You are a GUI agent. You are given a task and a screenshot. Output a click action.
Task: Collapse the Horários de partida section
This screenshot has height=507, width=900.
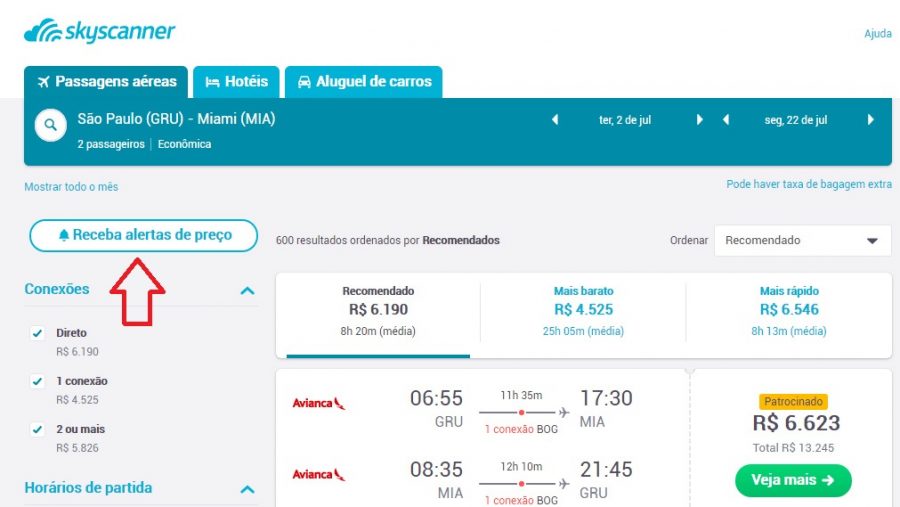click(247, 489)
